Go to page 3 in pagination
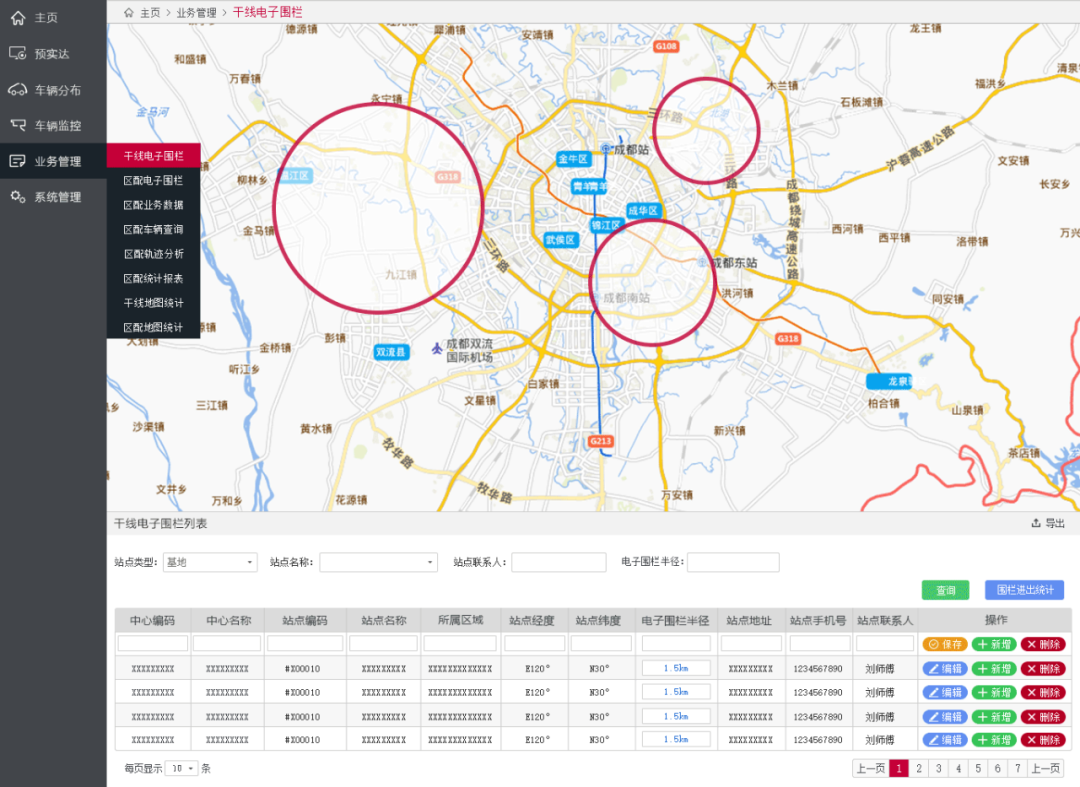 (939, 768)
